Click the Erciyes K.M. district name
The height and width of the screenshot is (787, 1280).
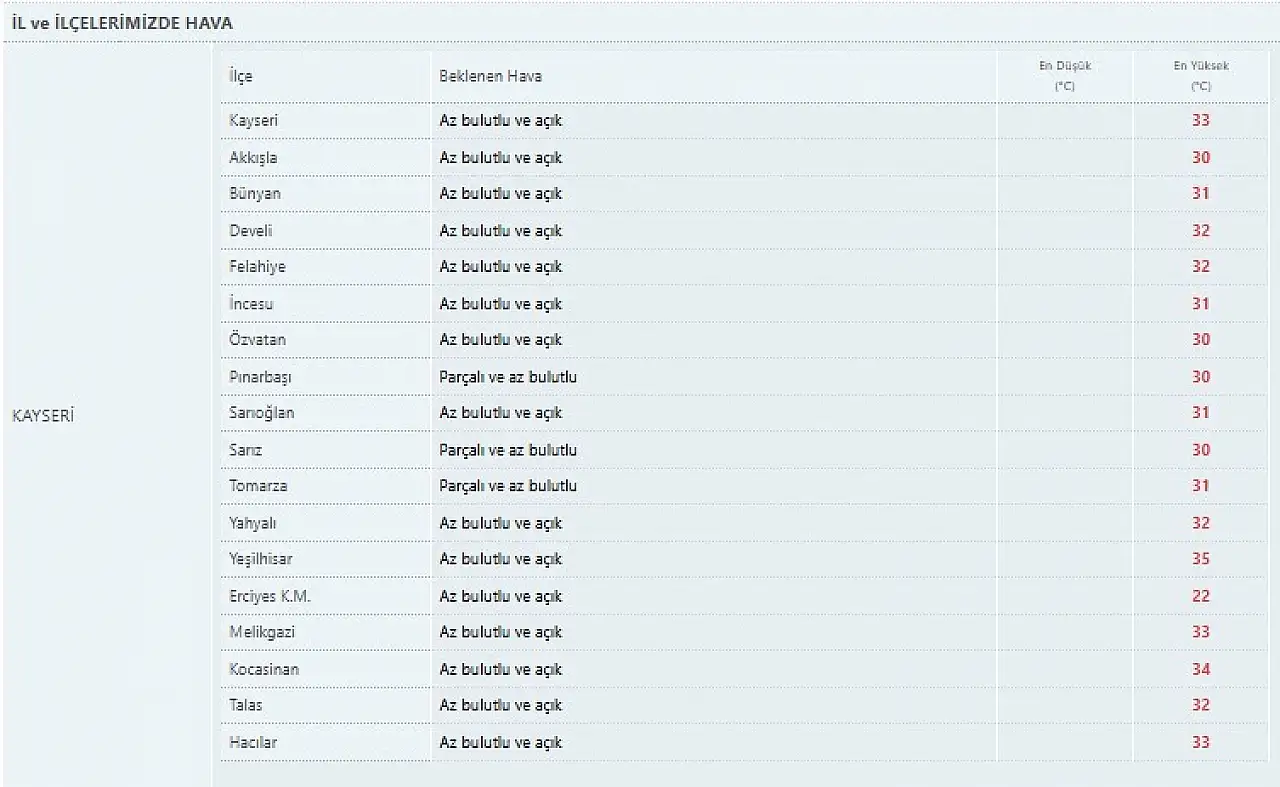[x=270, y=596]
